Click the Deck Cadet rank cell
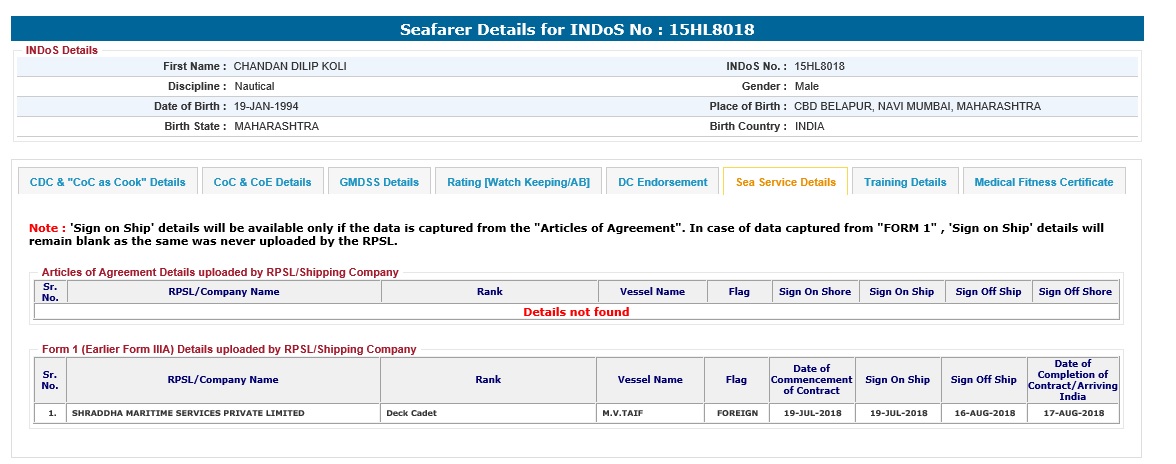 pos(411,413)
